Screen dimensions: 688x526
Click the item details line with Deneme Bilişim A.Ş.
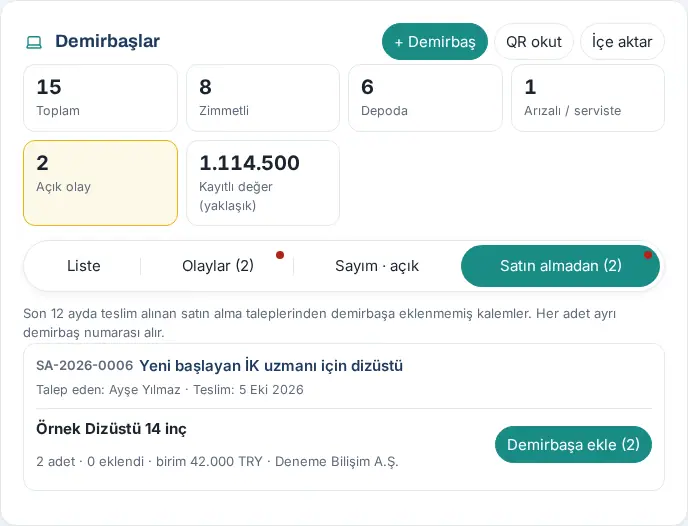217,462
